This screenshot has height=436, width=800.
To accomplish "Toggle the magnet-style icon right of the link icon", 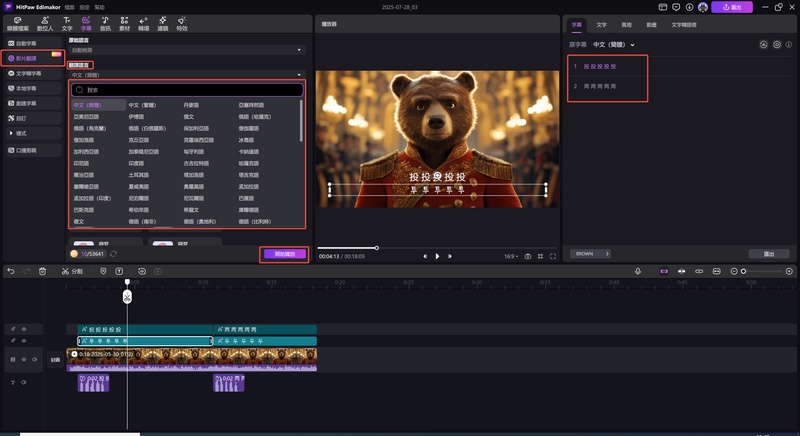I will coord(681,271).
